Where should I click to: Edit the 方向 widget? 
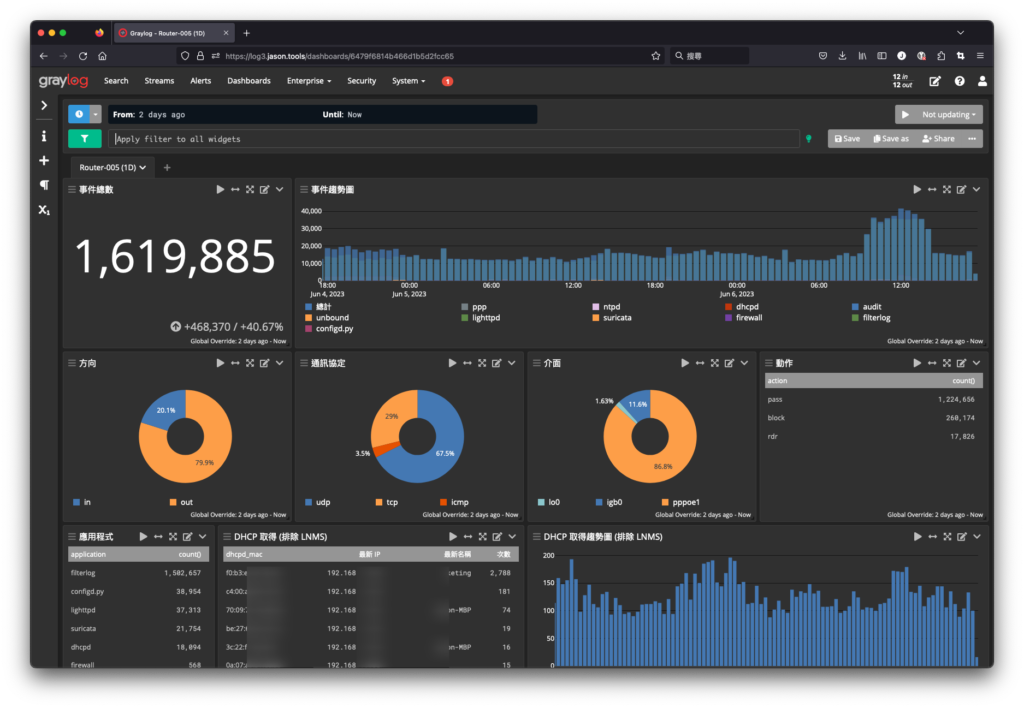tap(264, 363)
